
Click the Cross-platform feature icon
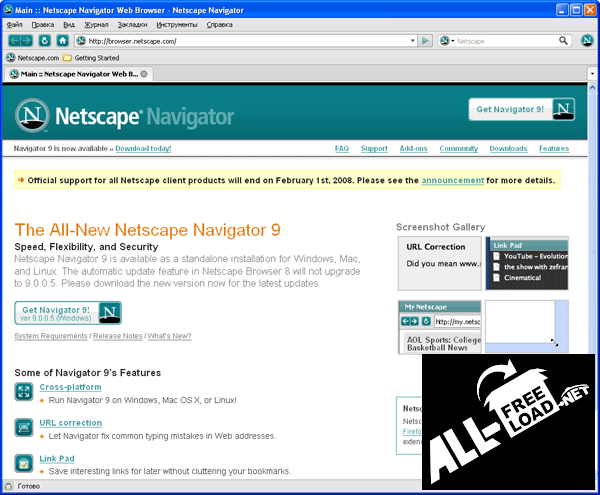[24, 392]
